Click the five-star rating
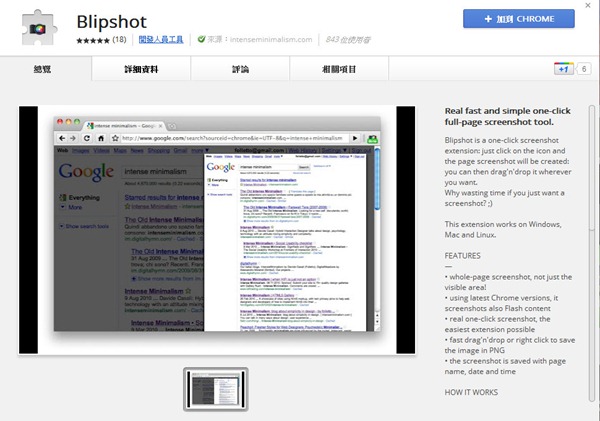Image resolution: width=600 pixels, height=421 pixels. pyautogui.click(x=93, y=40)
